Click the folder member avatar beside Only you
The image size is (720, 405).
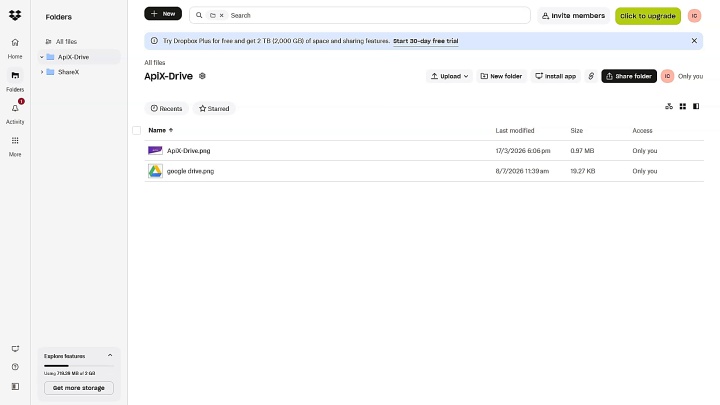[x=667, y=76]
